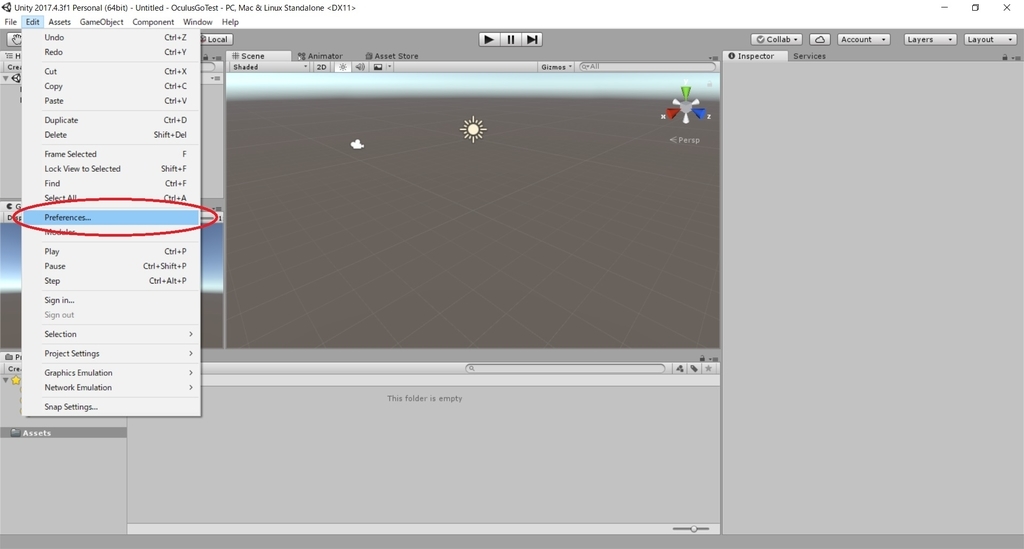Screen dimensions: 1024x549
Task: Open Scene panel options menu icon
Action: (x=714, y=57)
